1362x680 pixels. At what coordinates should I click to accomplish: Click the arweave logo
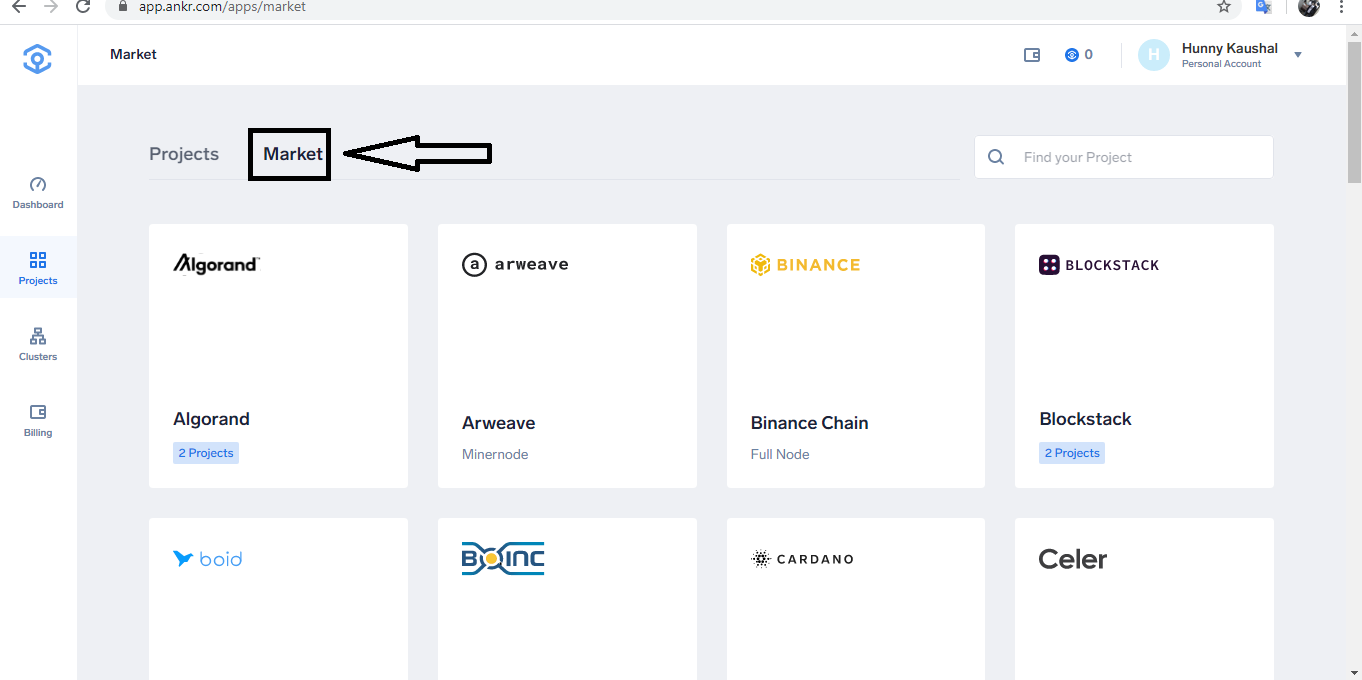click(515, 264)
